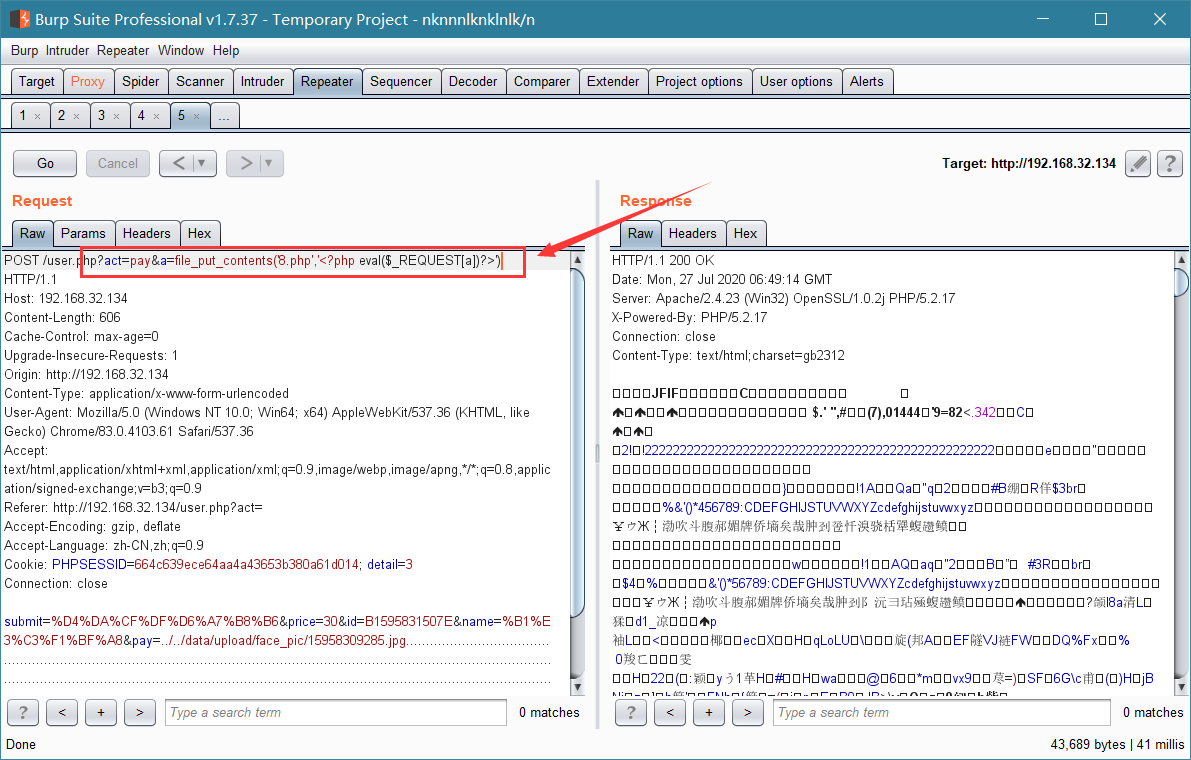Open Repeater help question mark icon

pyautogui.click(x=1170, y=163)
